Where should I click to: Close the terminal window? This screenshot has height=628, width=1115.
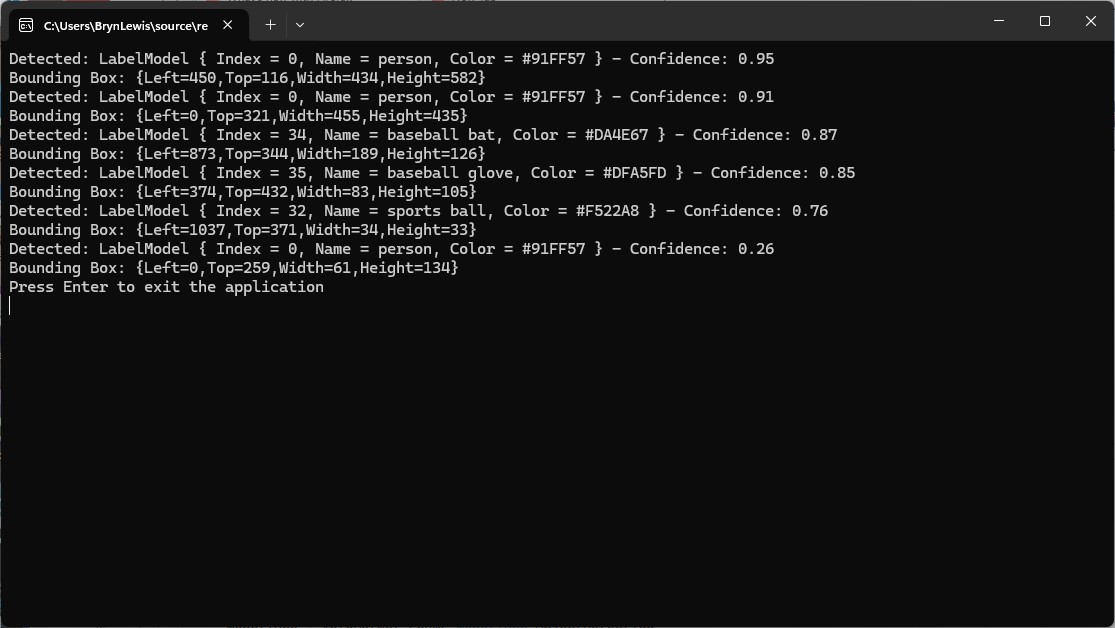click(x=1091, y=21)
